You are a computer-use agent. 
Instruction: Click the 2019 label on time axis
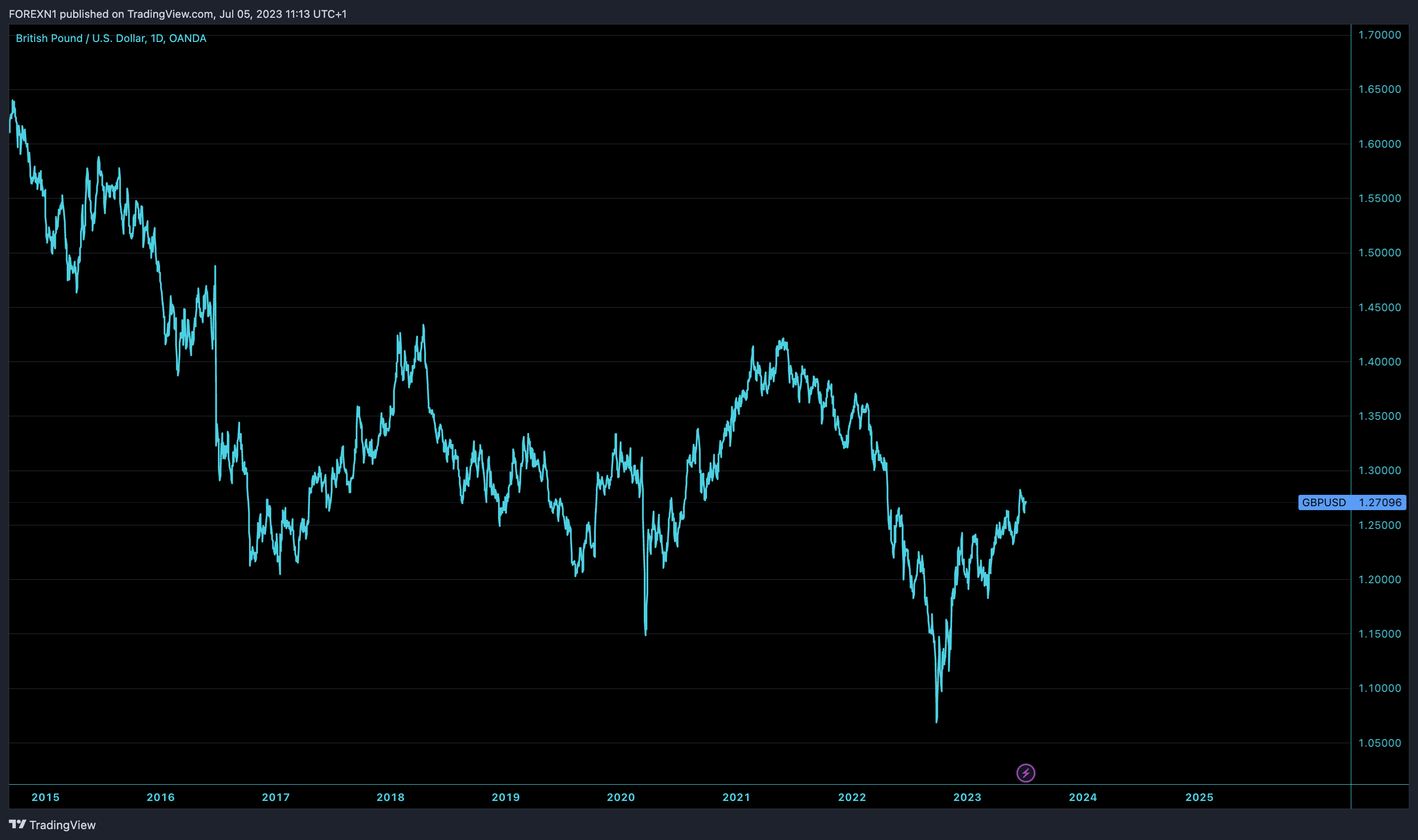[506, 797]
